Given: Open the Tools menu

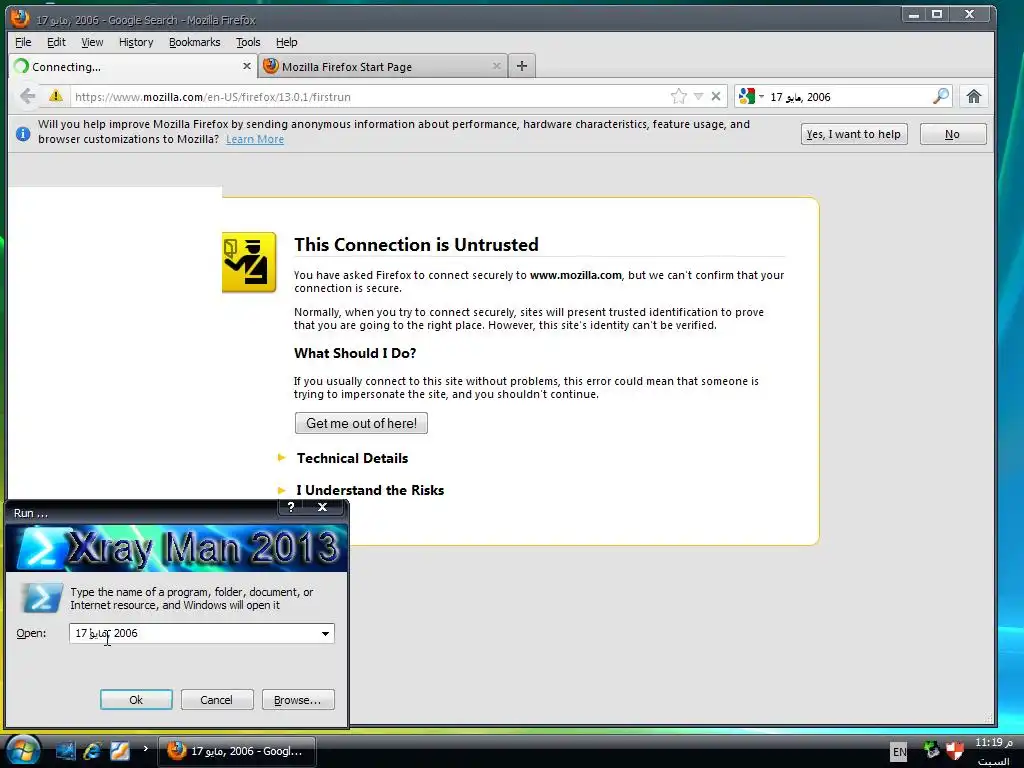Looking at the screenshot, I should point(248,42).
